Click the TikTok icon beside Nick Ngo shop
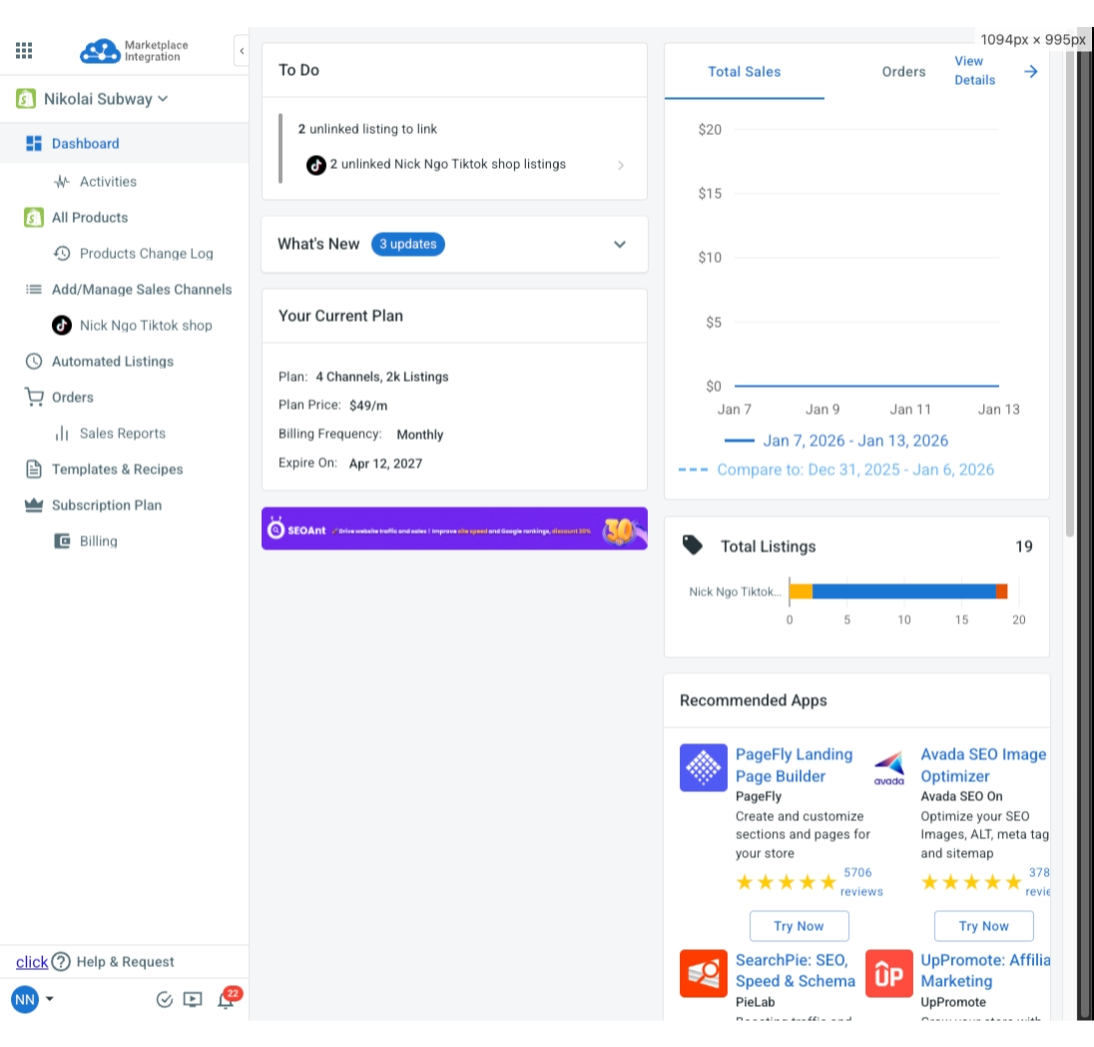 (62, 325)
